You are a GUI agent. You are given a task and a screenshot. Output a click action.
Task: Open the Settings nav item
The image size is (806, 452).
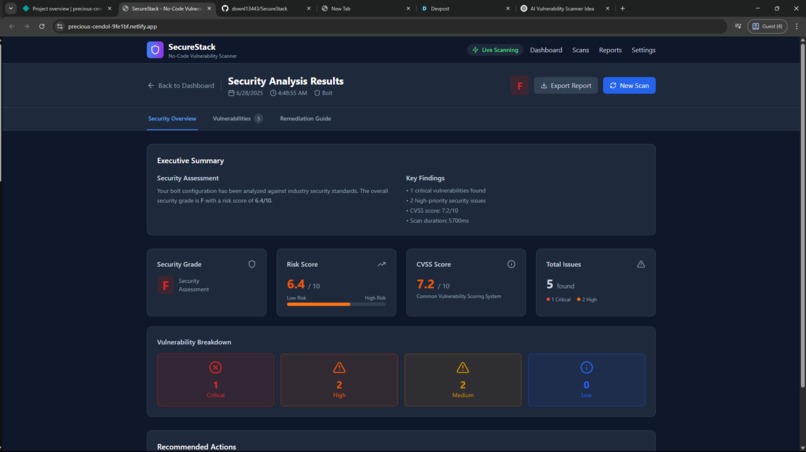tap(643, 50)
